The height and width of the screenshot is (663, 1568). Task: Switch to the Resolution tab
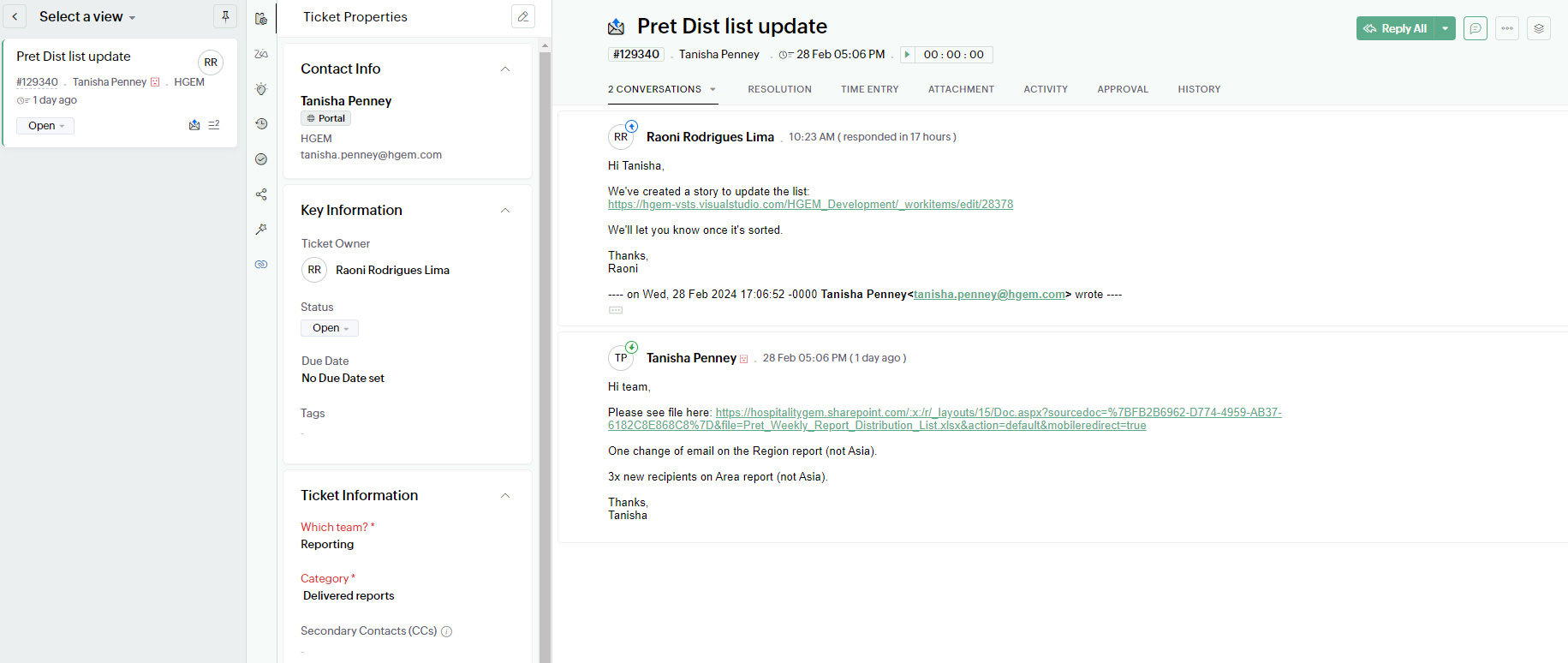[779, 89]
